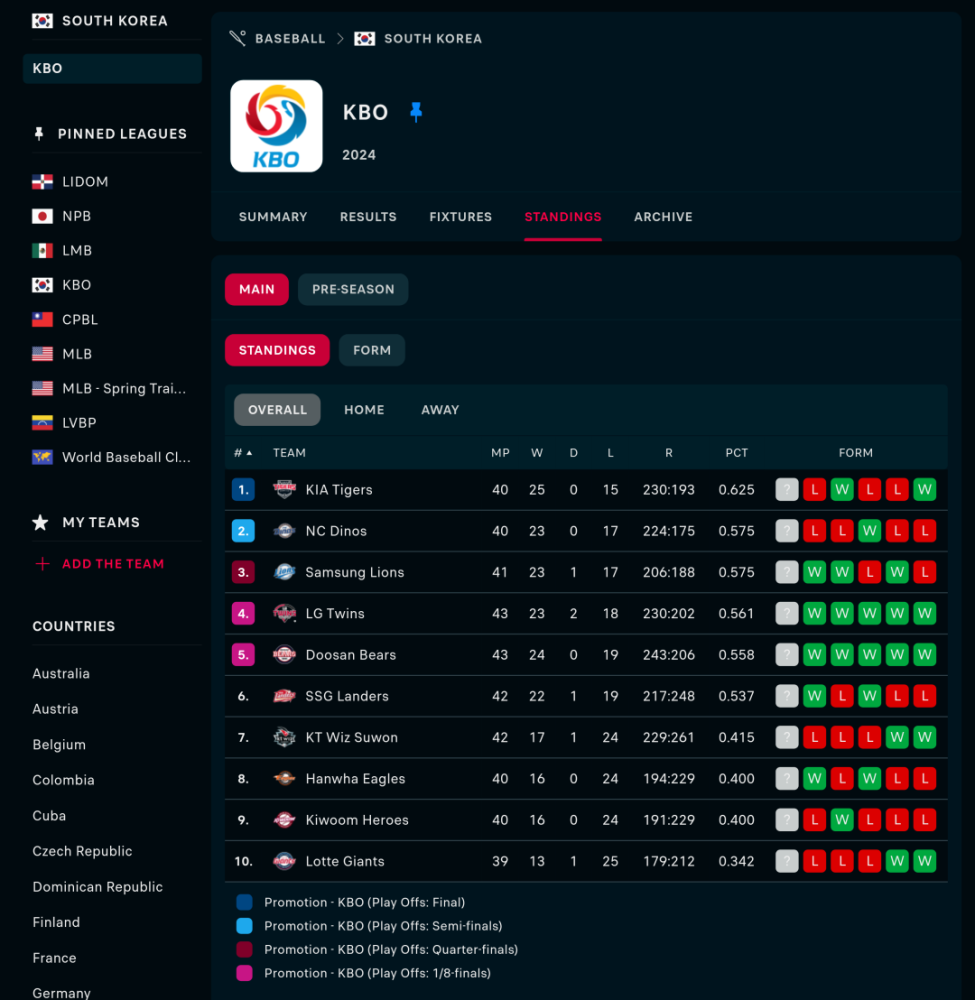975x1000 pixels.
Task: Click dark blue Play Offs Final legend swatch
Action: tap(244, 902)
